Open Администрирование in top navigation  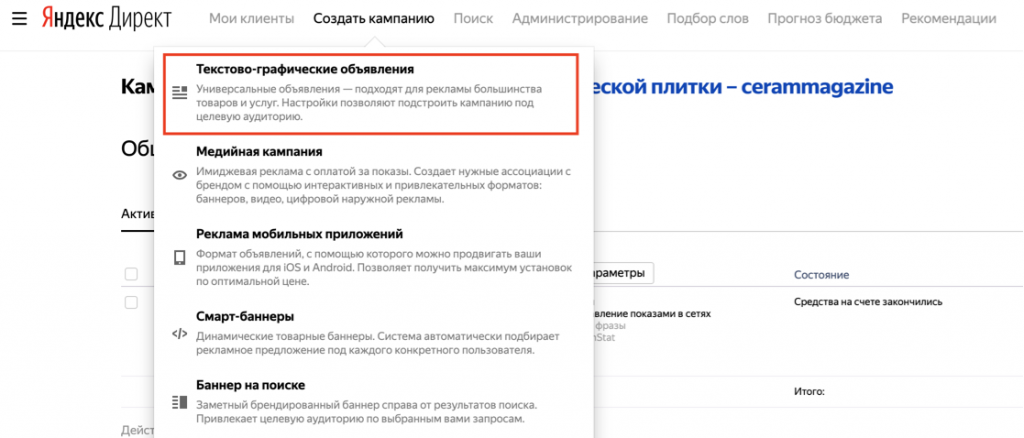pyautogui.click(x=580, y=19)
